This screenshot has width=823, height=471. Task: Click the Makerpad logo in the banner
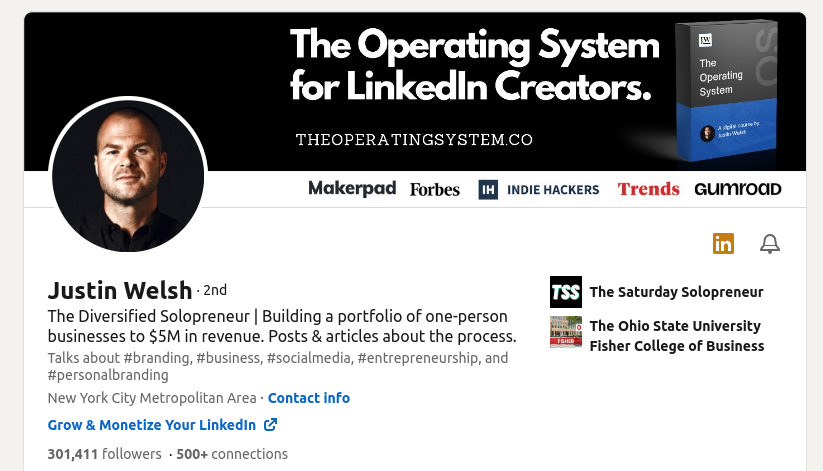coord(352,188)
